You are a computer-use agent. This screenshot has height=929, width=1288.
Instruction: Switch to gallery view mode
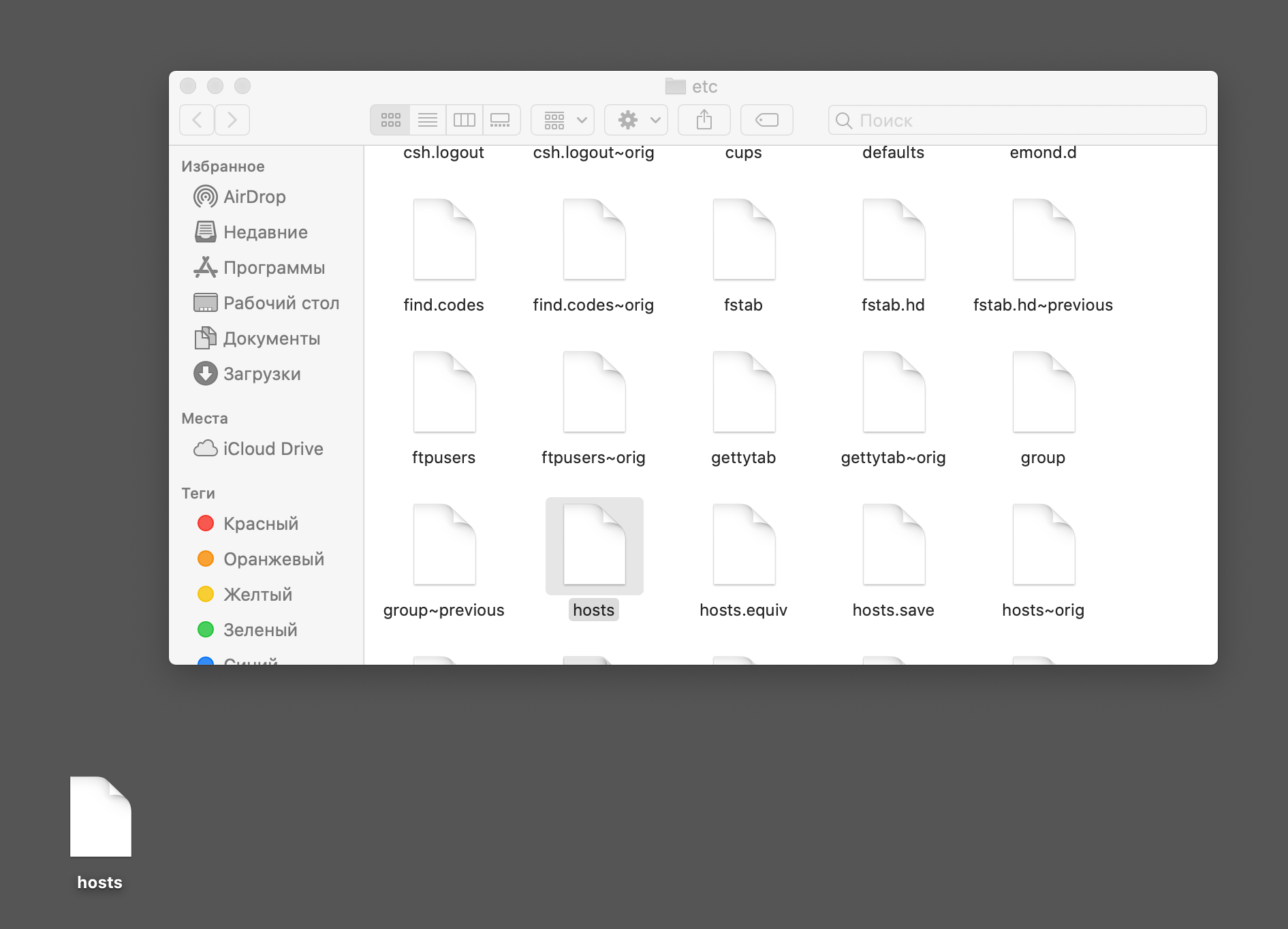pyautogui.click(x=501, y=121)
